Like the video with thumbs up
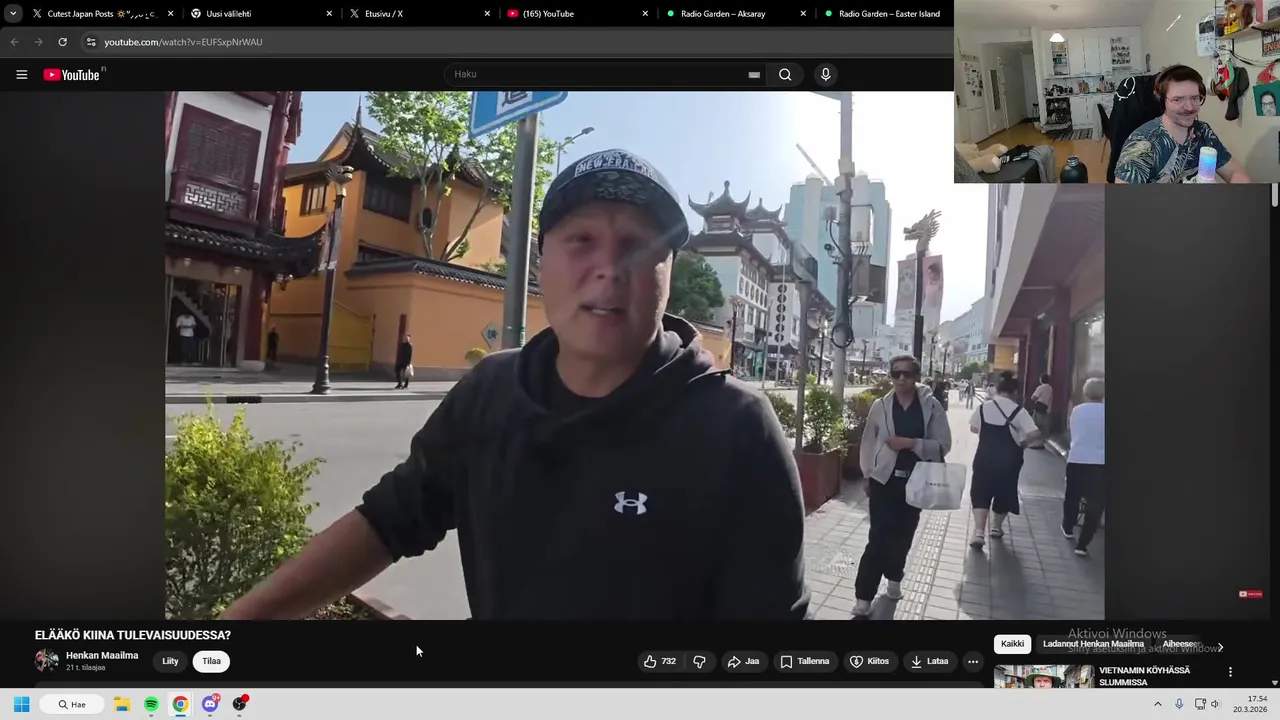This screenshot has width=1280, height=720. tap(660, 661)
